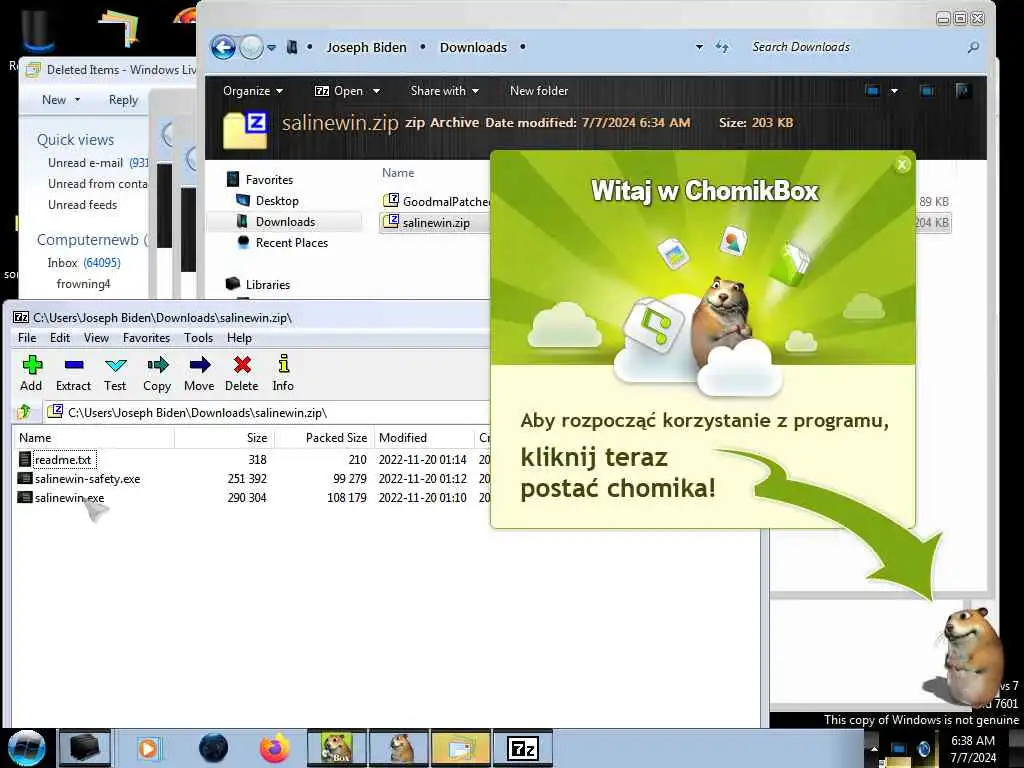This screenshot has width=1024, height=768.
Task: Click the Name column header in Explorer
Action: (398, 172)
